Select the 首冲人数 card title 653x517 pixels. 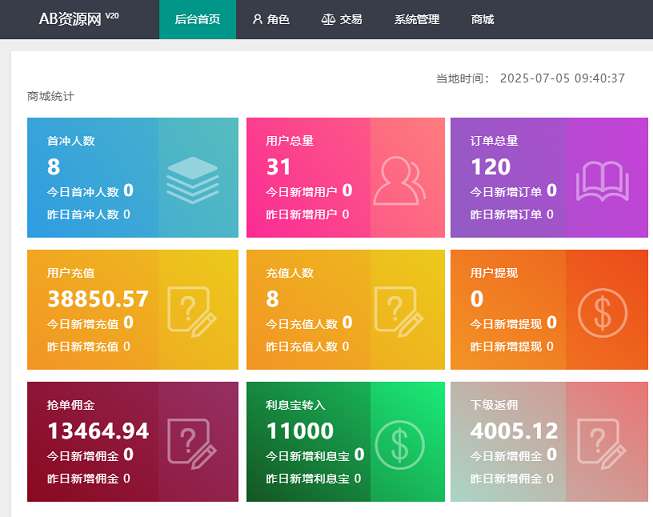[x=71, y=141]
